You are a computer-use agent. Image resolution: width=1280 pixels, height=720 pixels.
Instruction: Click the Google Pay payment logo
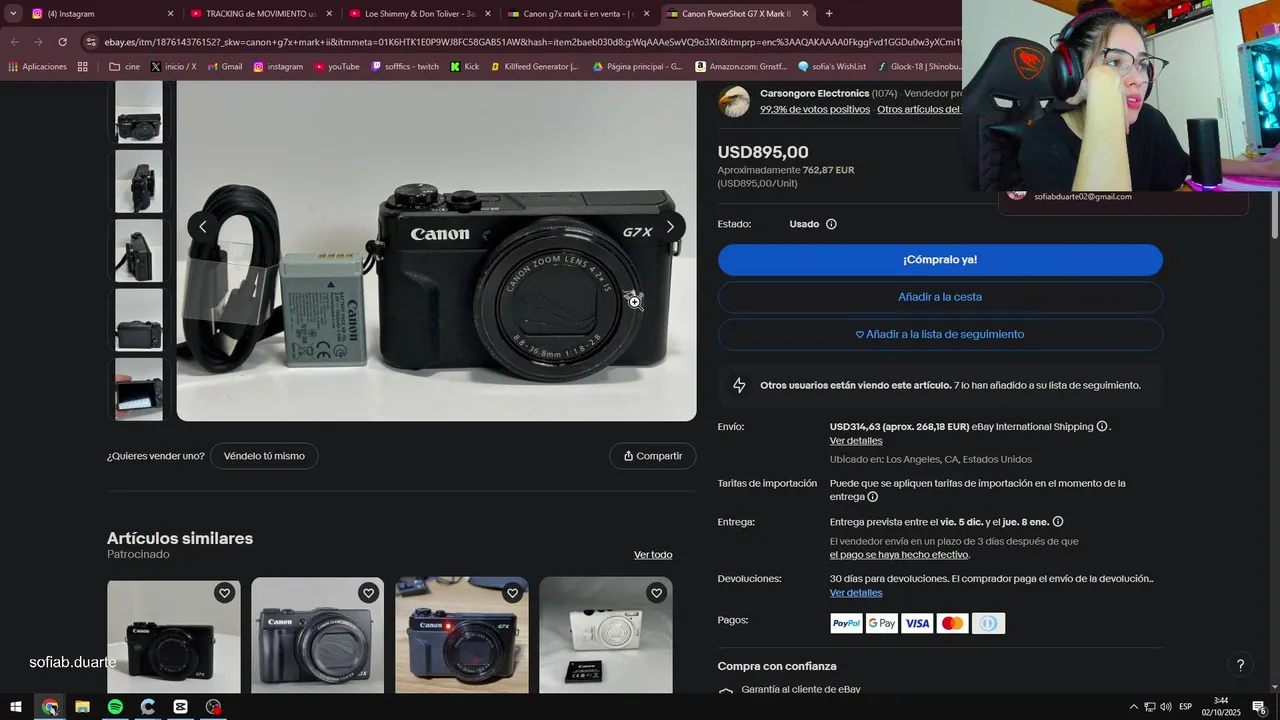point(882,623)
